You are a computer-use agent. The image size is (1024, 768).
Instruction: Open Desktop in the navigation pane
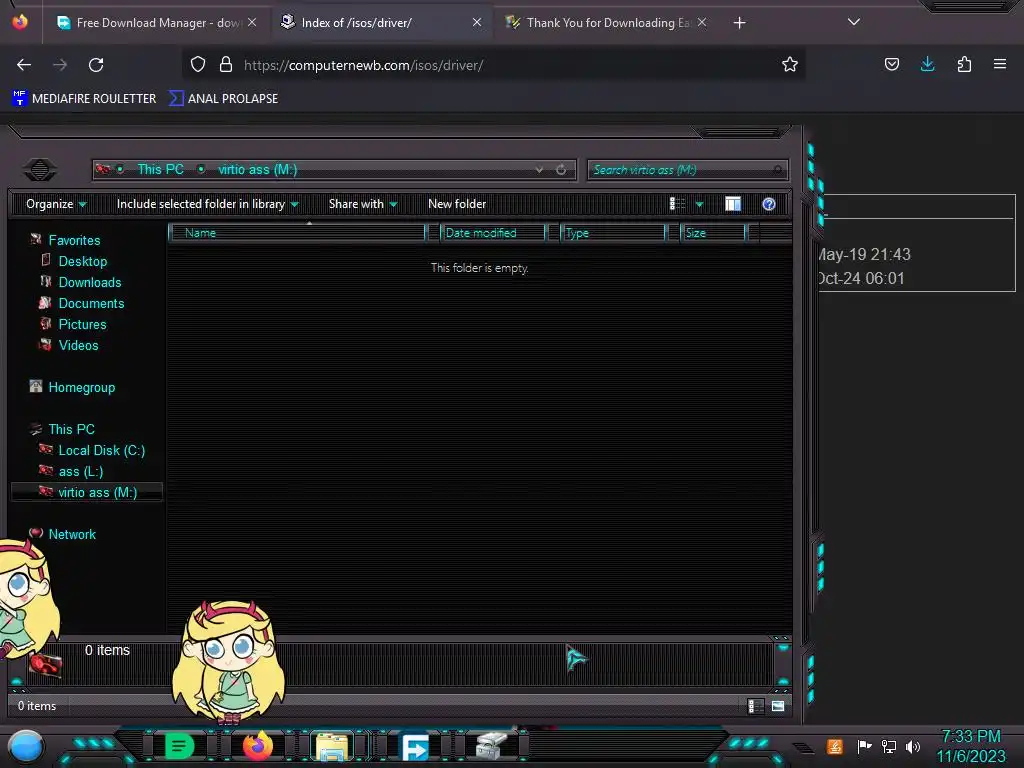74,261
